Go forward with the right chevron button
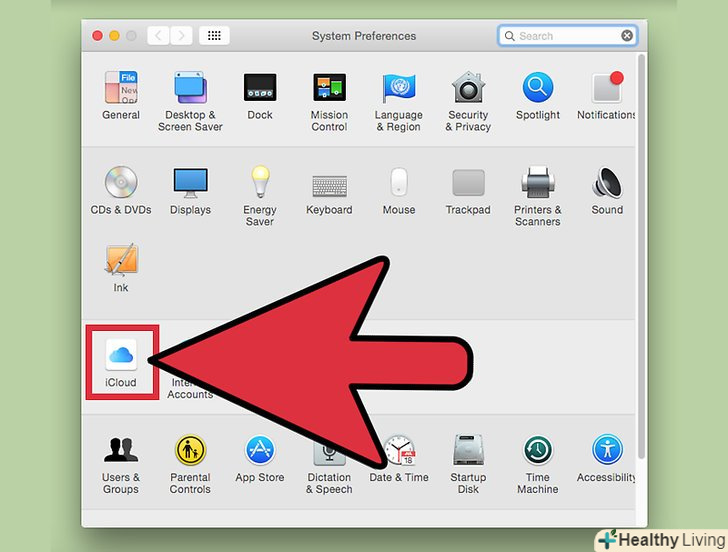 coord(182,36)
